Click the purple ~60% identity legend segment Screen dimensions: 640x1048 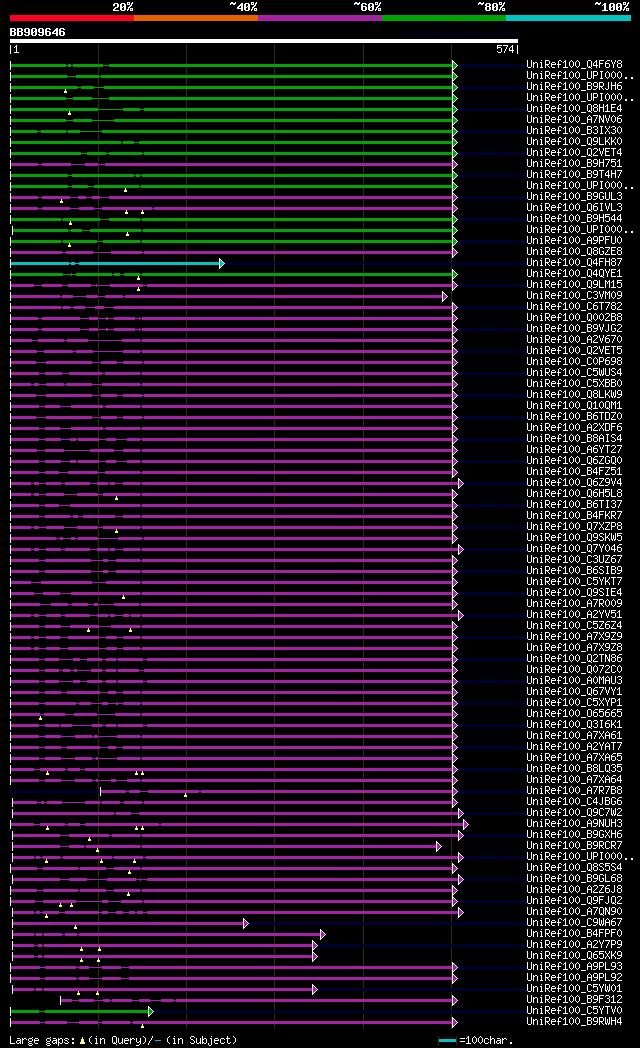pyautogui.click(x=319, y=18)
